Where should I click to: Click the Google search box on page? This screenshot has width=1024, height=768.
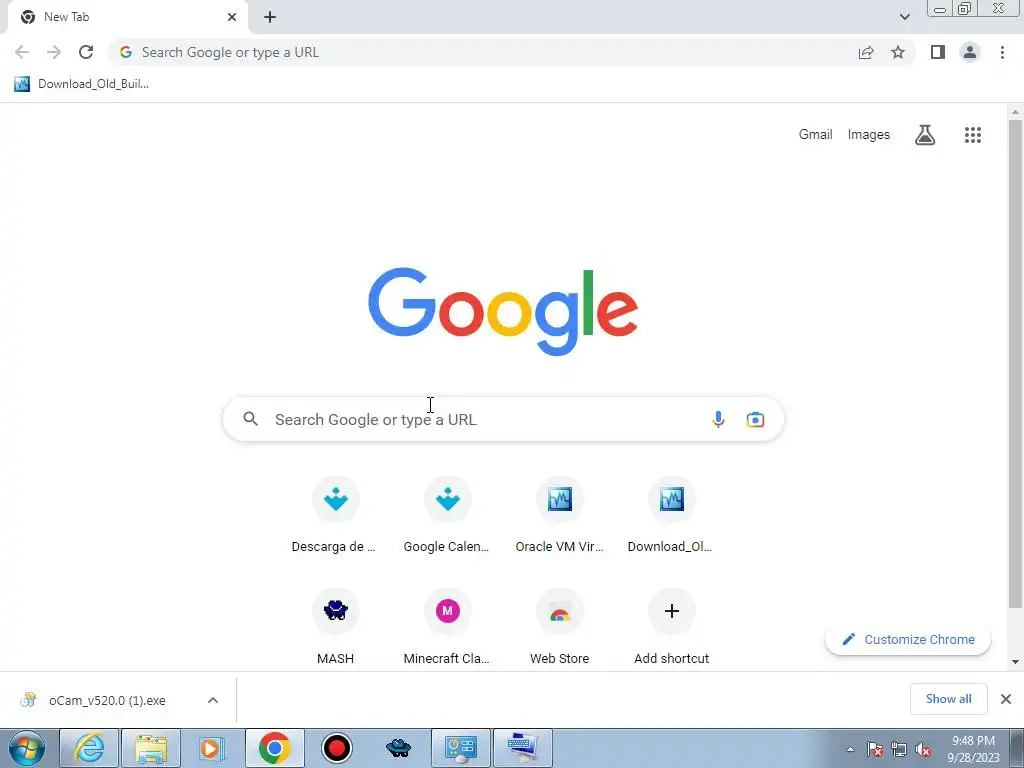(503, 419)
